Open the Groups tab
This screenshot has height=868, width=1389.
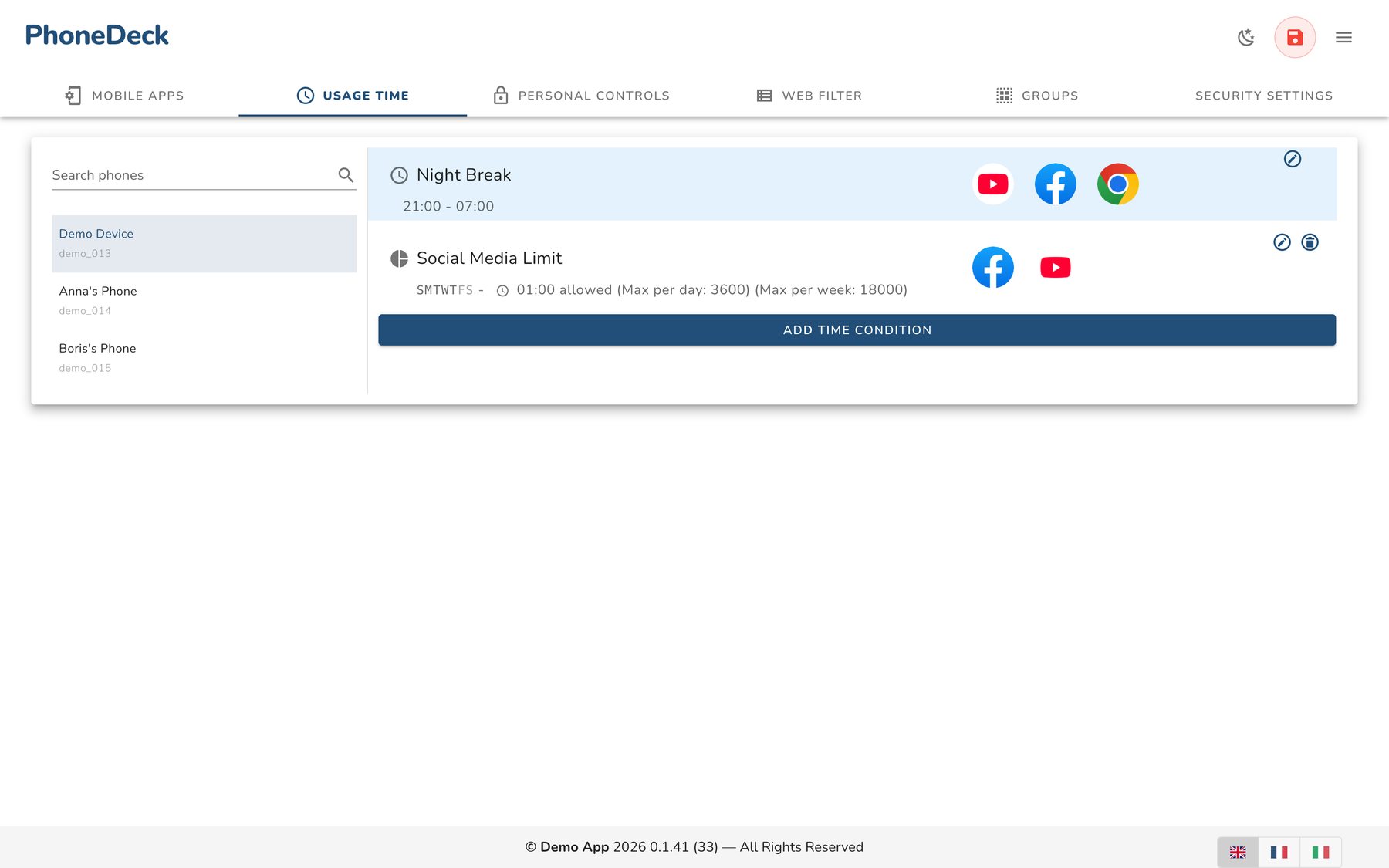(x=1037, y=96)
